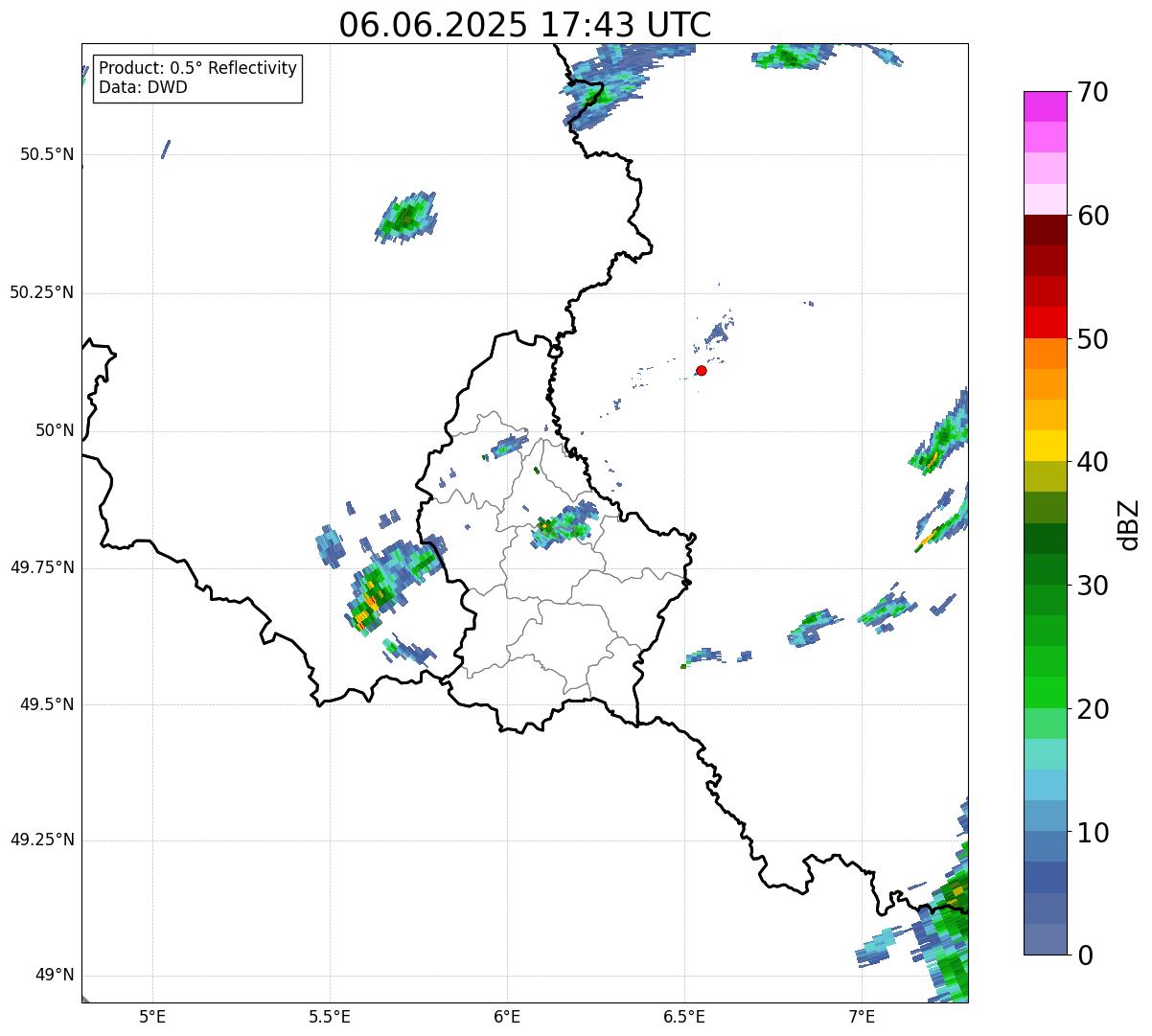Click the '5.5°E' longitude label
Viewport: 1152px width, 1036px height.
330,1016
